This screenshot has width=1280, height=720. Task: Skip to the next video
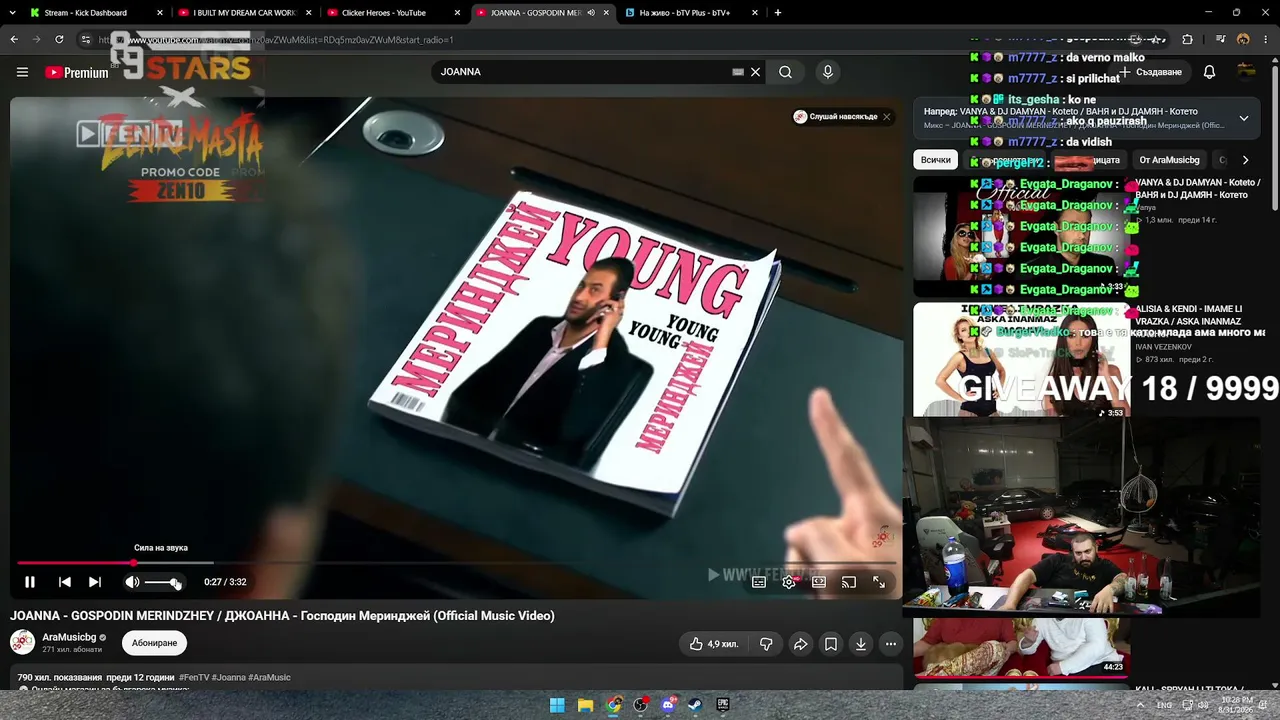pos(94,582)
